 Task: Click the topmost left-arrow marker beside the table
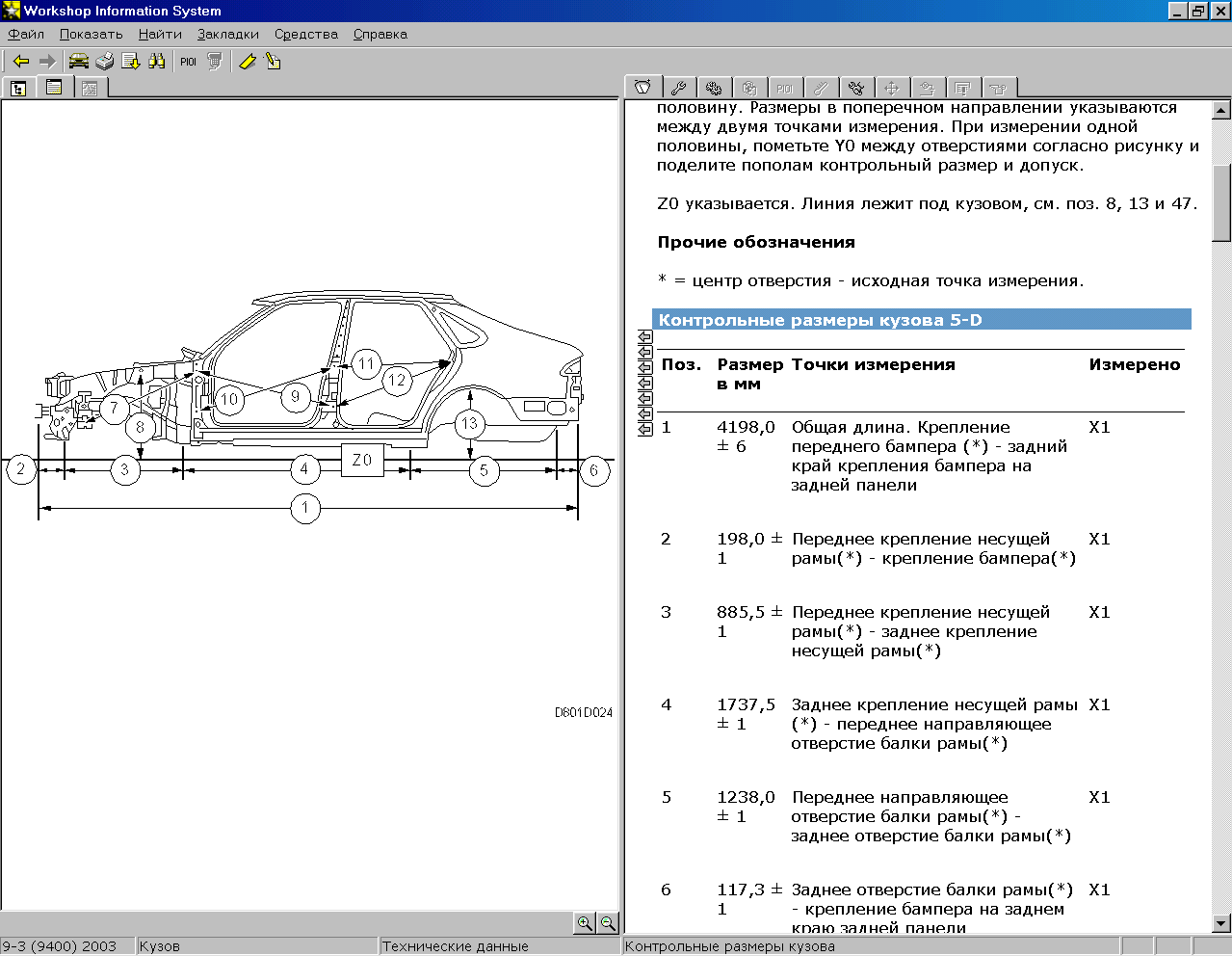(x=645, y=336)
